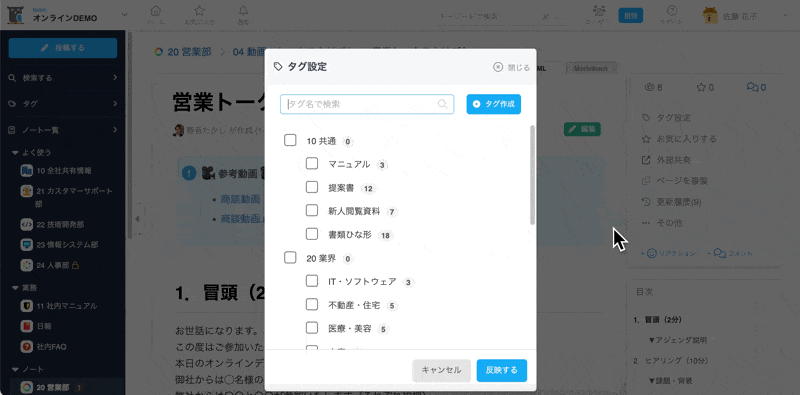Open 10 全社共有情報 note icon
This screenshot has height=395, width=800.
(x=27, y=170)
